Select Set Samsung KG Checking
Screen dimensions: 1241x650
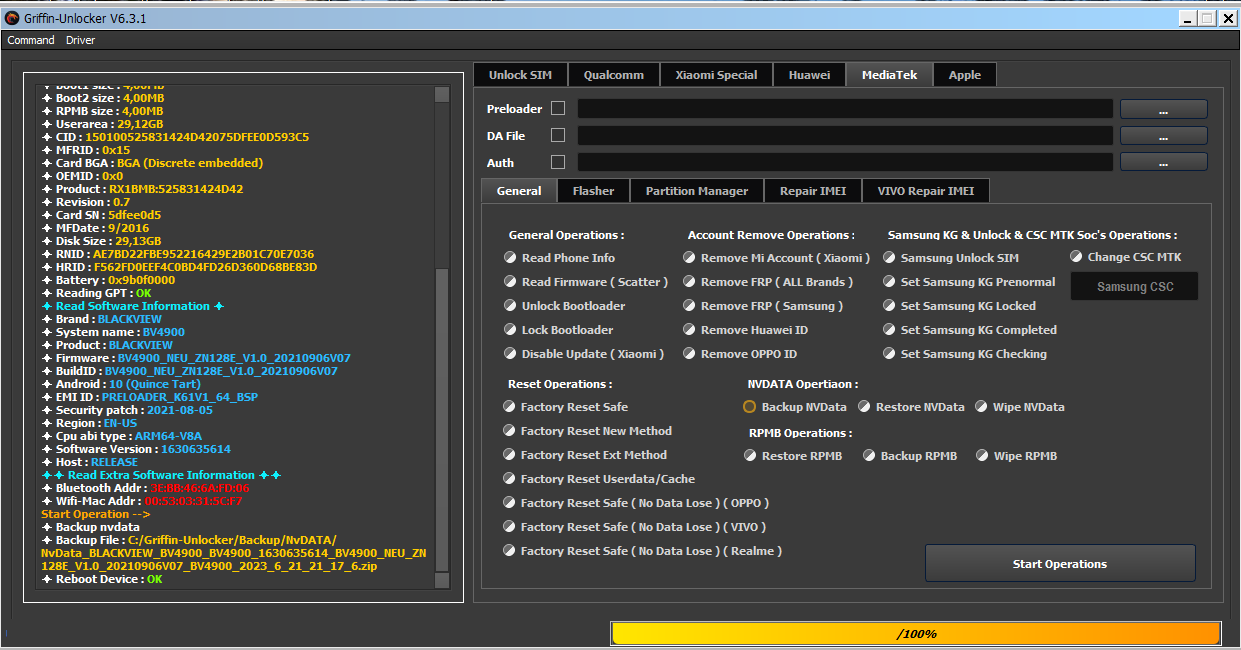pos(965,354)
